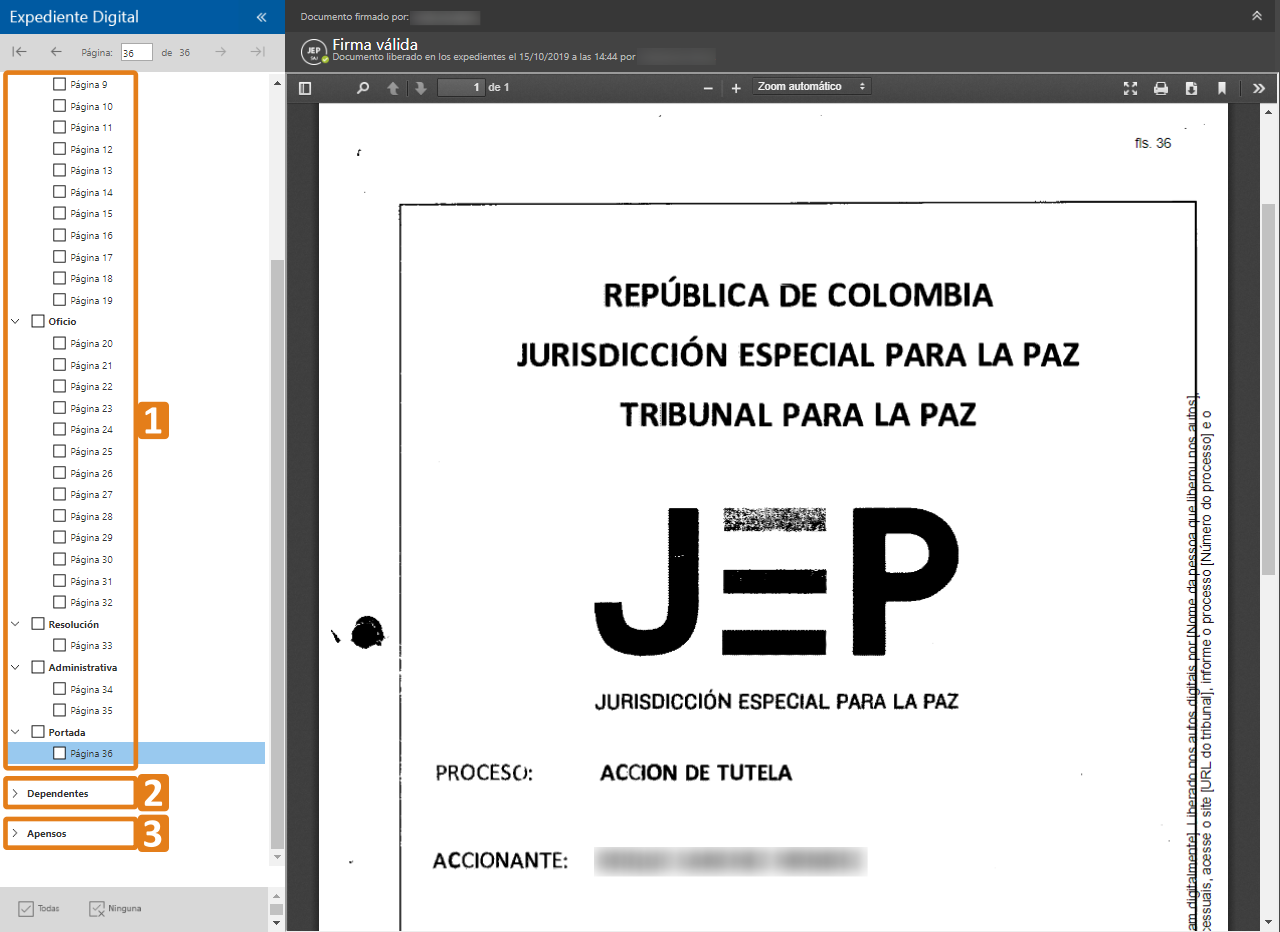The width and height of the screenshot is (1280, 932).
Task: Open Página 35 in the tree
Action: [x=91, y=711]
